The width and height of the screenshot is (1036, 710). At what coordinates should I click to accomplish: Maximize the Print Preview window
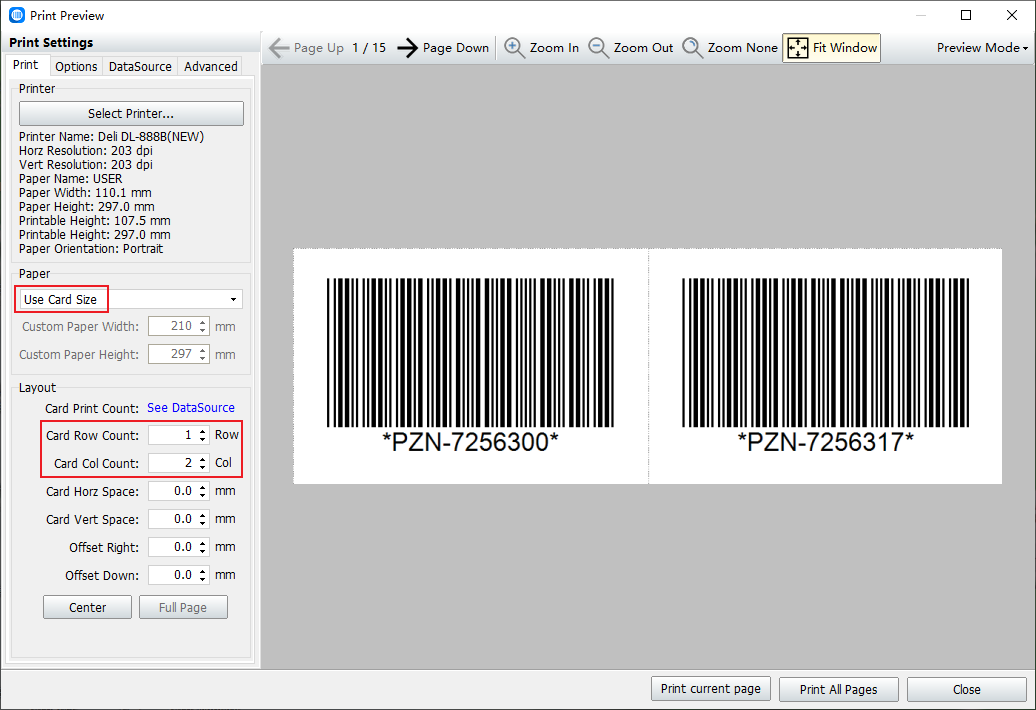pyautogui.click(x=966, y=15)
